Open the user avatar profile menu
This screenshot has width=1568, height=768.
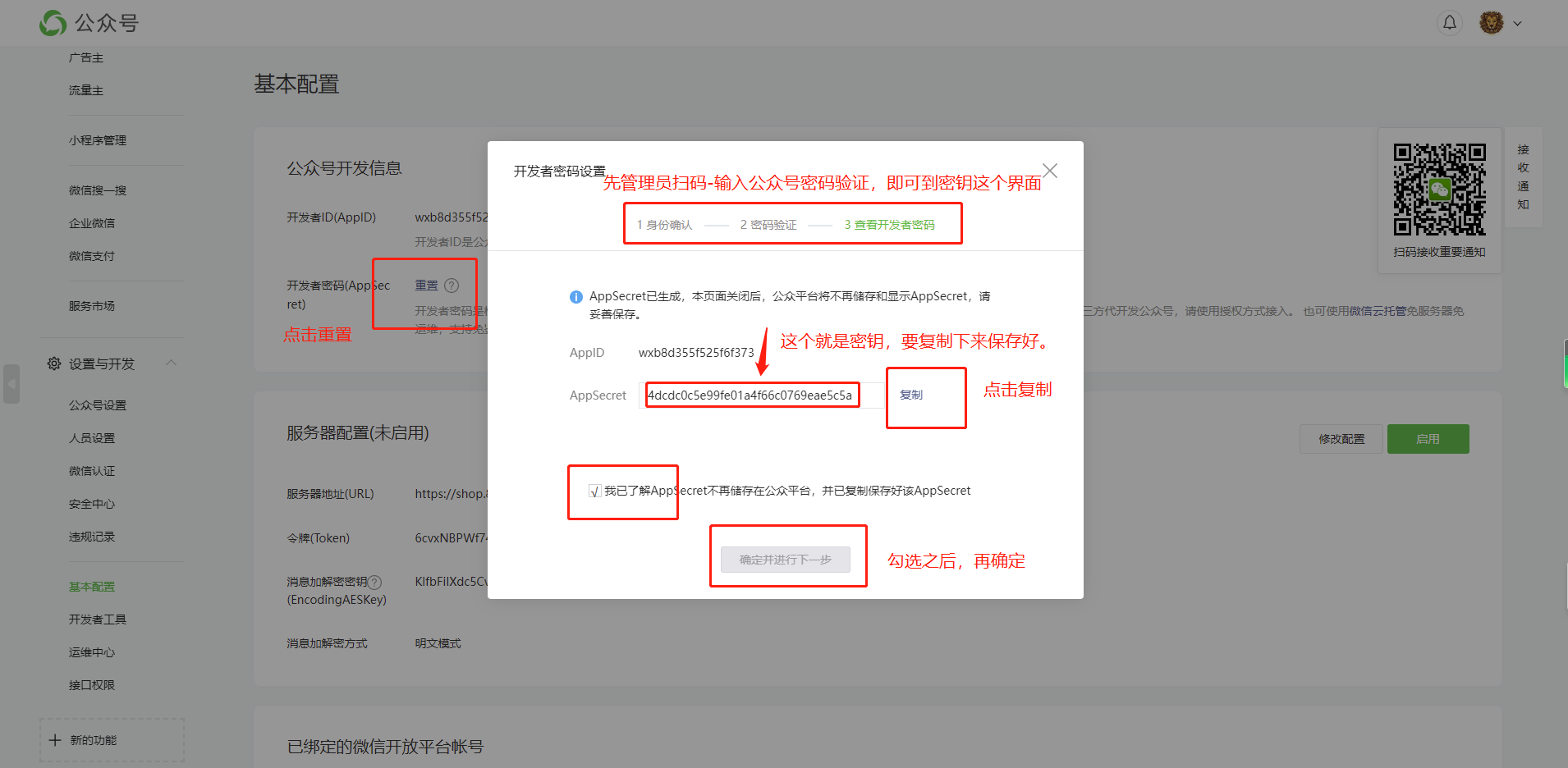[1491, 23]
